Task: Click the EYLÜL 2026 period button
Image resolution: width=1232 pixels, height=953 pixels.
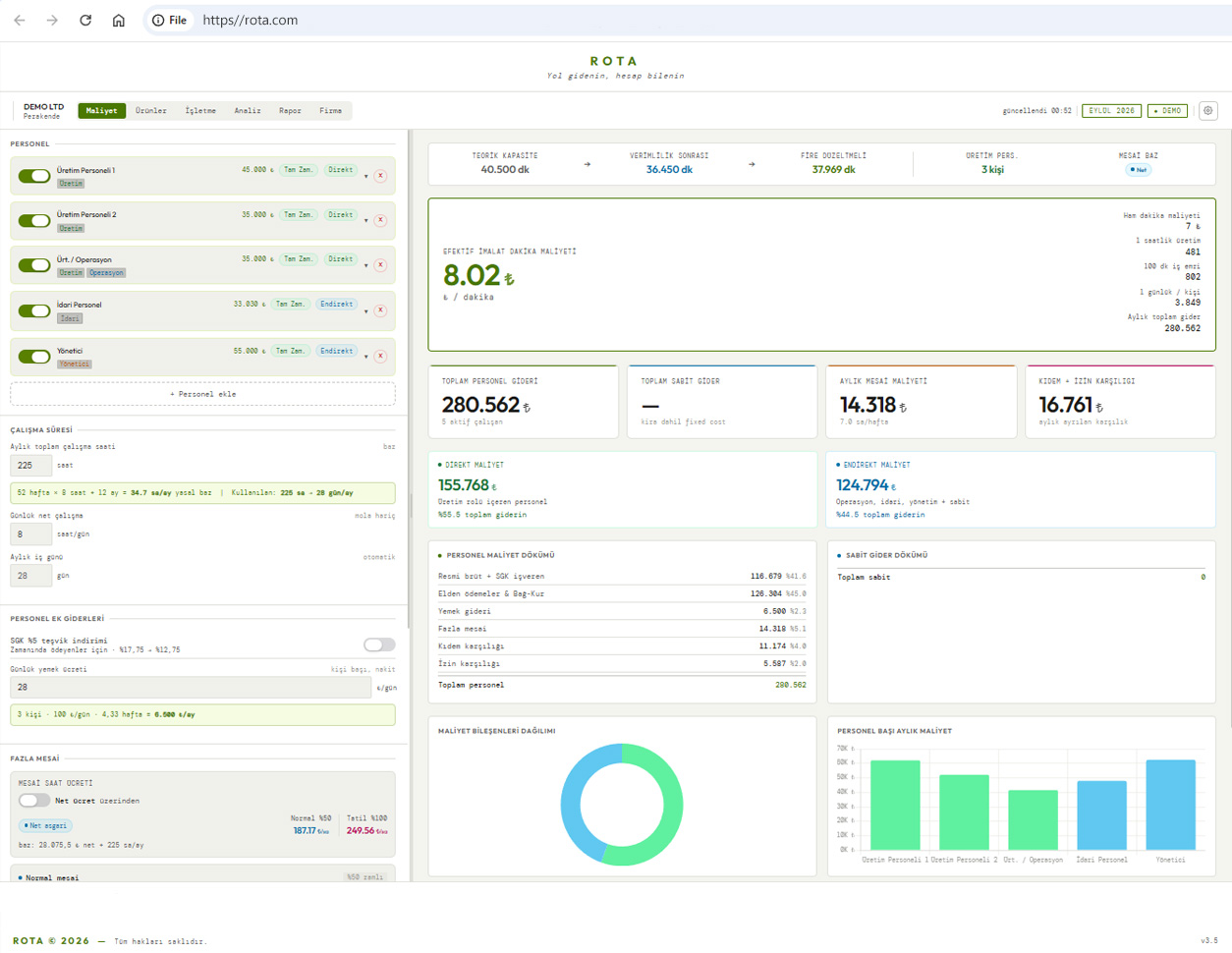Action: click(x=1112, y=111)
